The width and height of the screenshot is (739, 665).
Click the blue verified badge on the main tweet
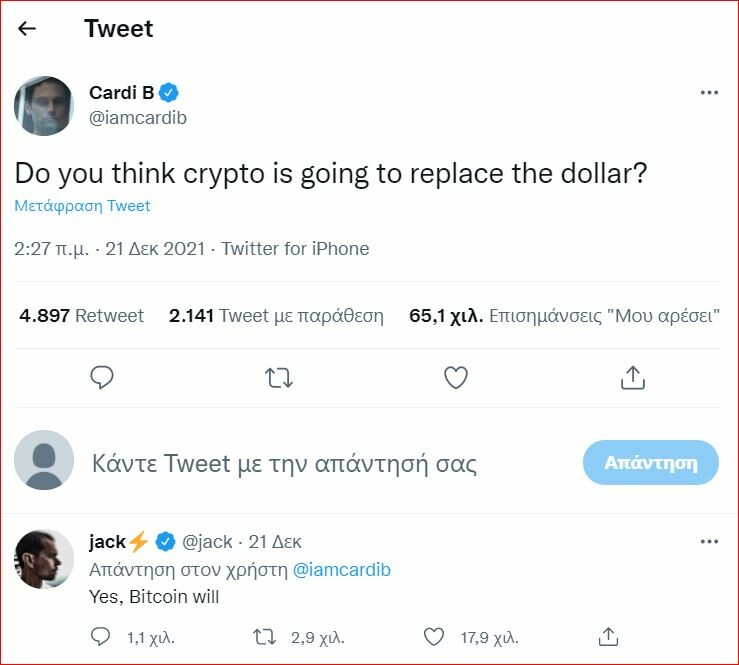tap(169, 93)
